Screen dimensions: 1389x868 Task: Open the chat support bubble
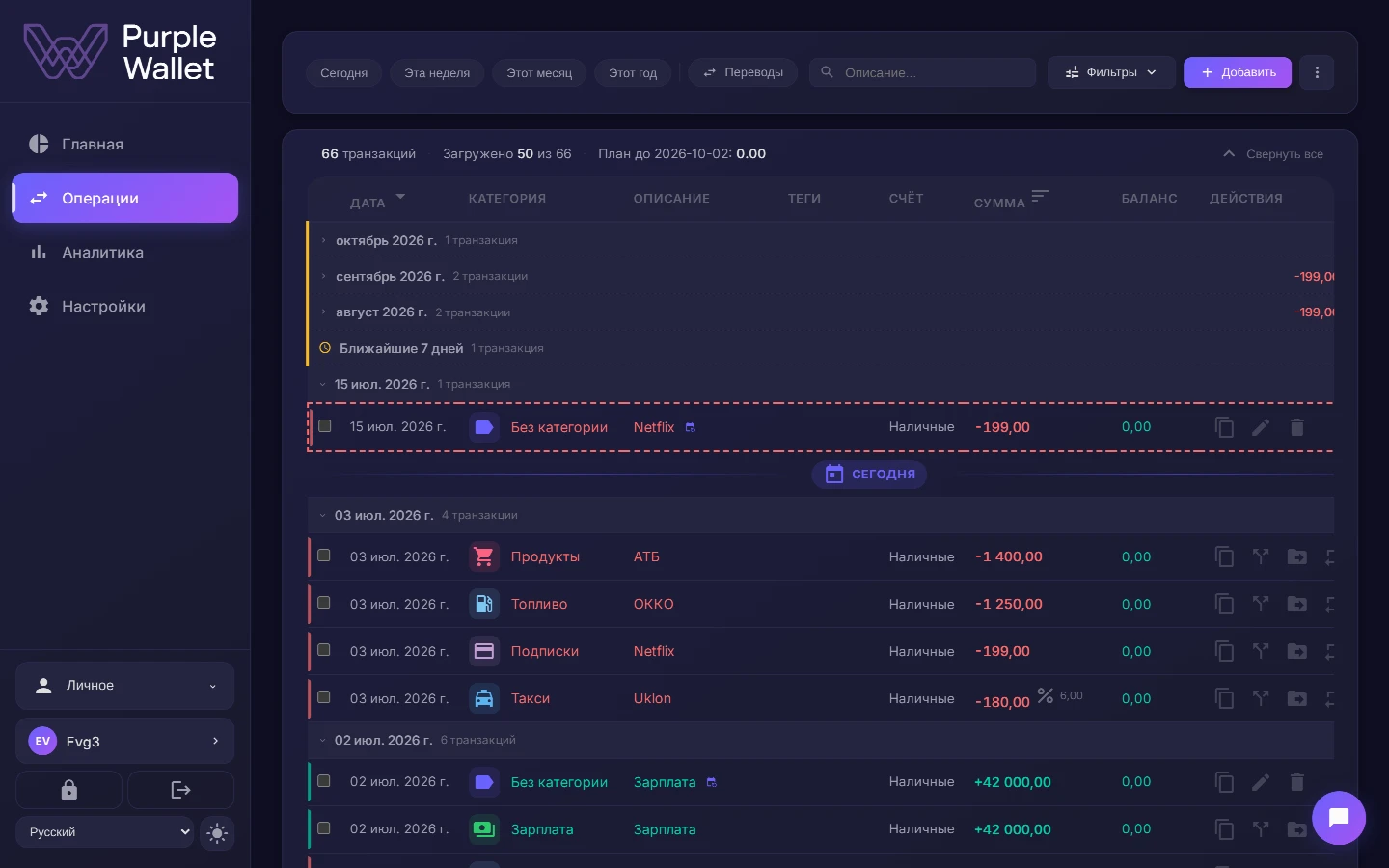(x=1338, y=818)
